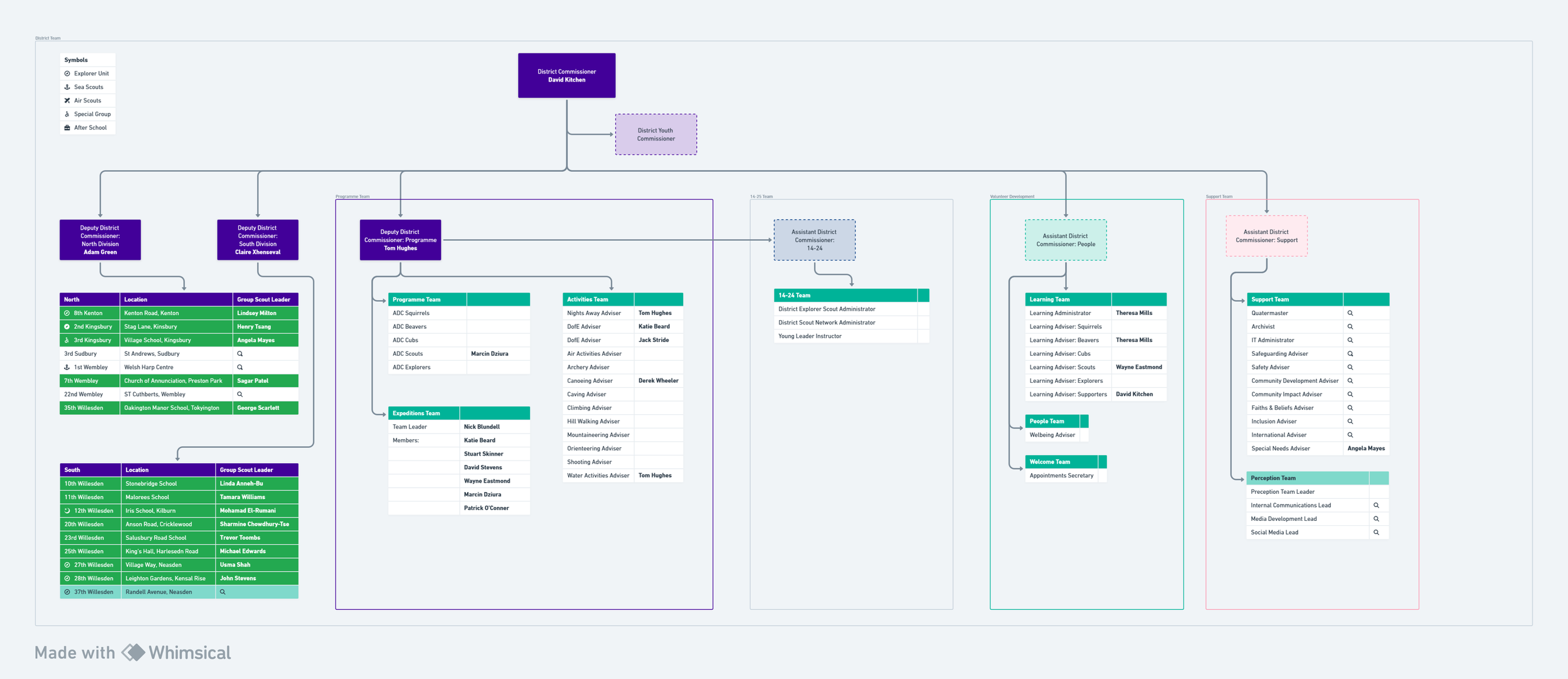Click the After School briefcase icon in legend
This screenshot has width=1568, height=679.
[67, 127]
